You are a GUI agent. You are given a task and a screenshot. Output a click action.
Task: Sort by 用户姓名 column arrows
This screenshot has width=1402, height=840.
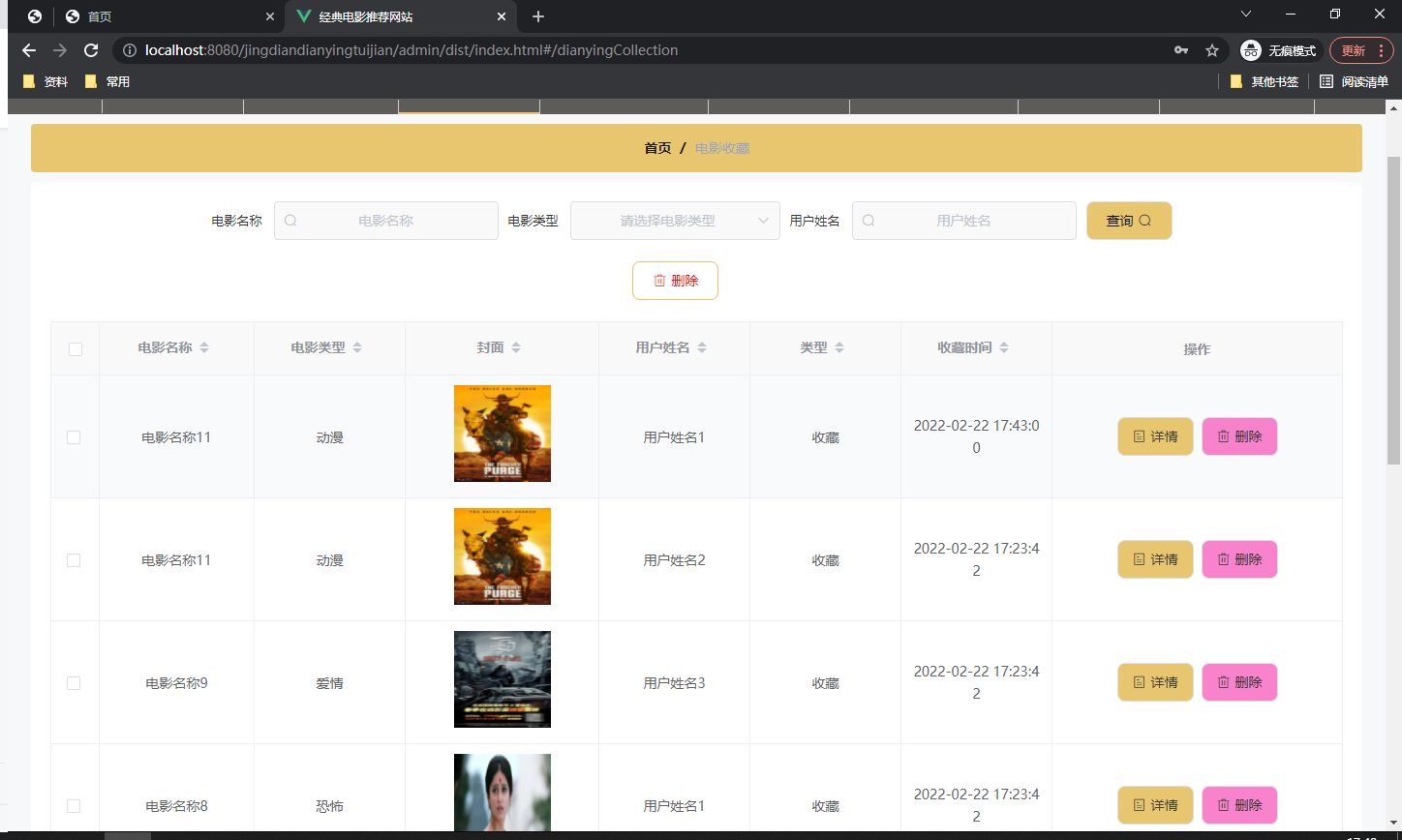tap(702, 348)
